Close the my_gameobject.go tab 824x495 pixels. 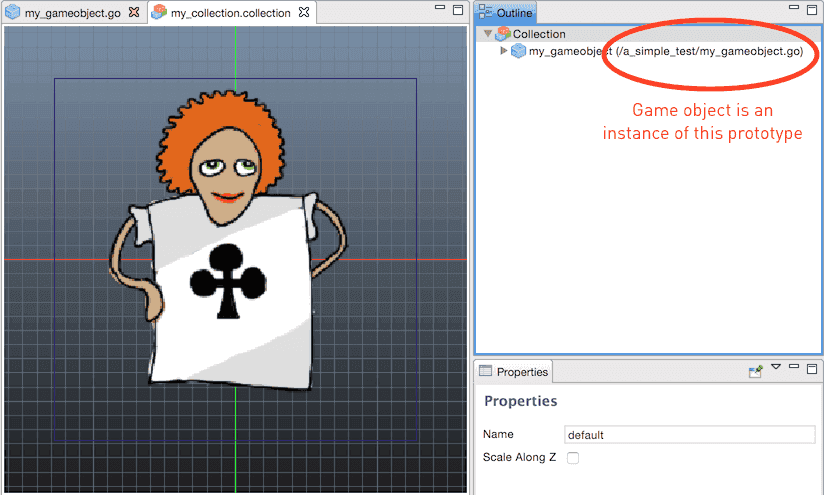[x=135, y=12]
